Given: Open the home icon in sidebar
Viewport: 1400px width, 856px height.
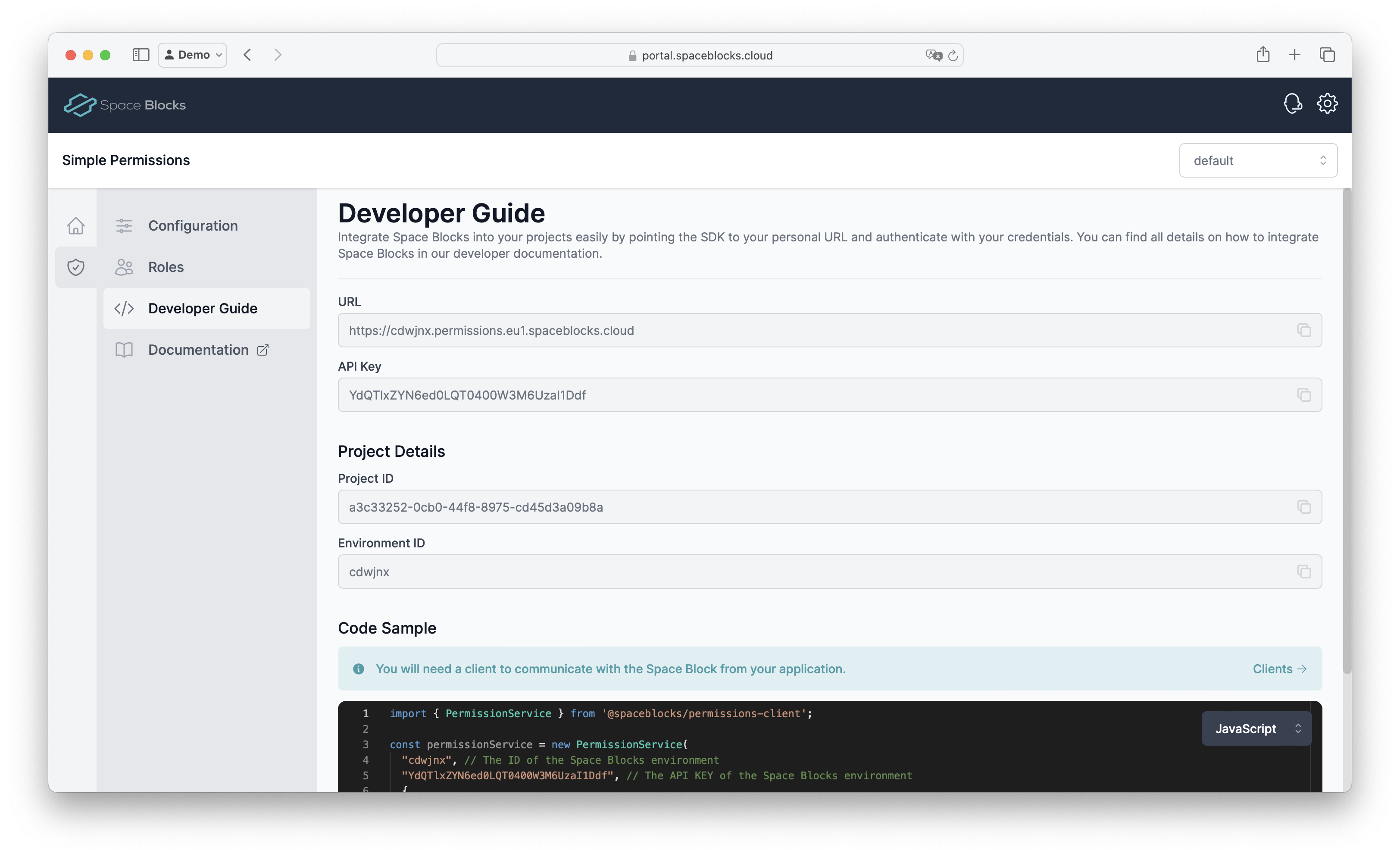Looking at the screenshot, I should tap(75, 225).
